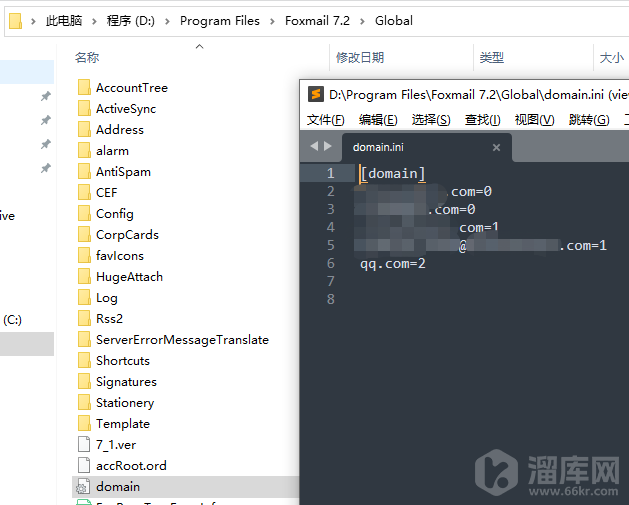The width and height of the screenshot is (629, 505).
Task: Select the Stationery folder icon
Action: 84,402
